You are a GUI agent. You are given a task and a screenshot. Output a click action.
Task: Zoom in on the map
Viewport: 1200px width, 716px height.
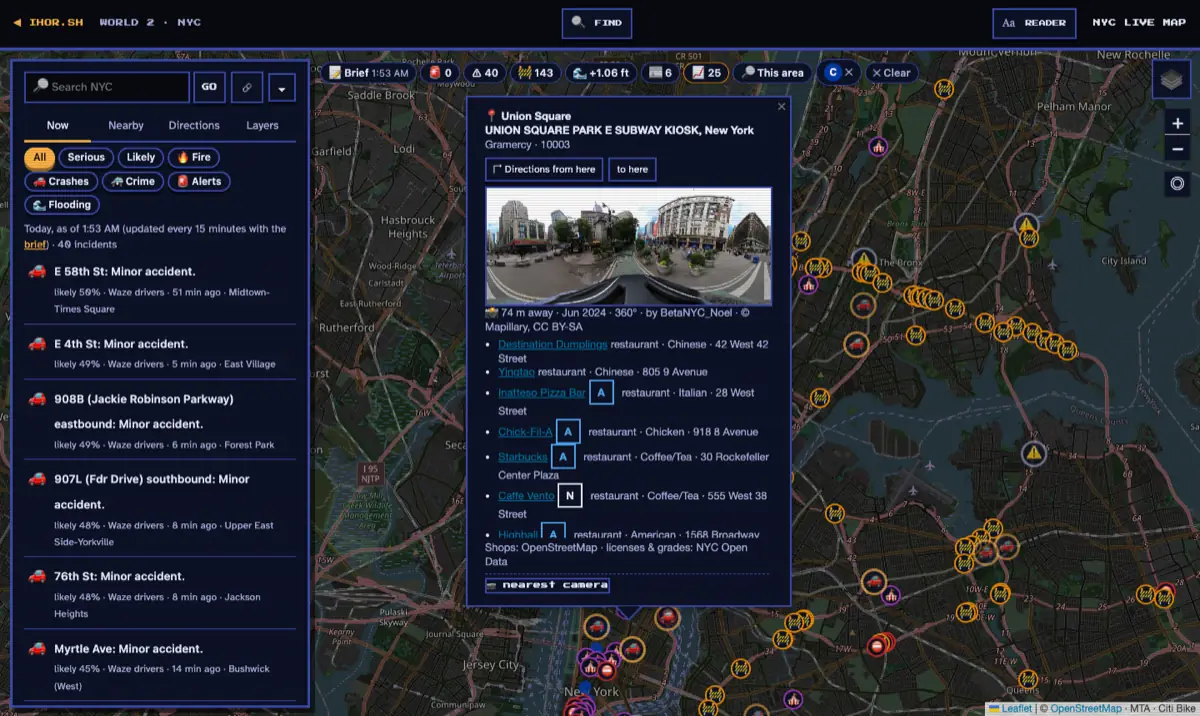(x=1177, y=123)
